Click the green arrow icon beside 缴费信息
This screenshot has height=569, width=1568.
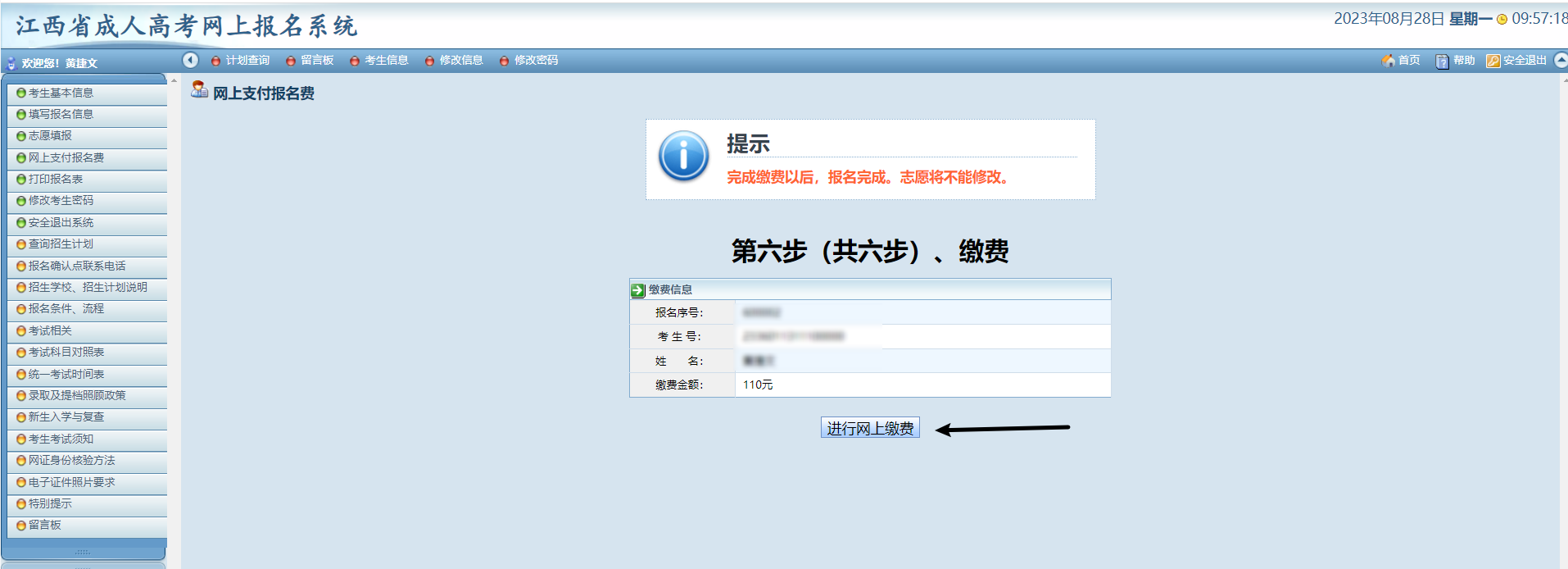638,290
